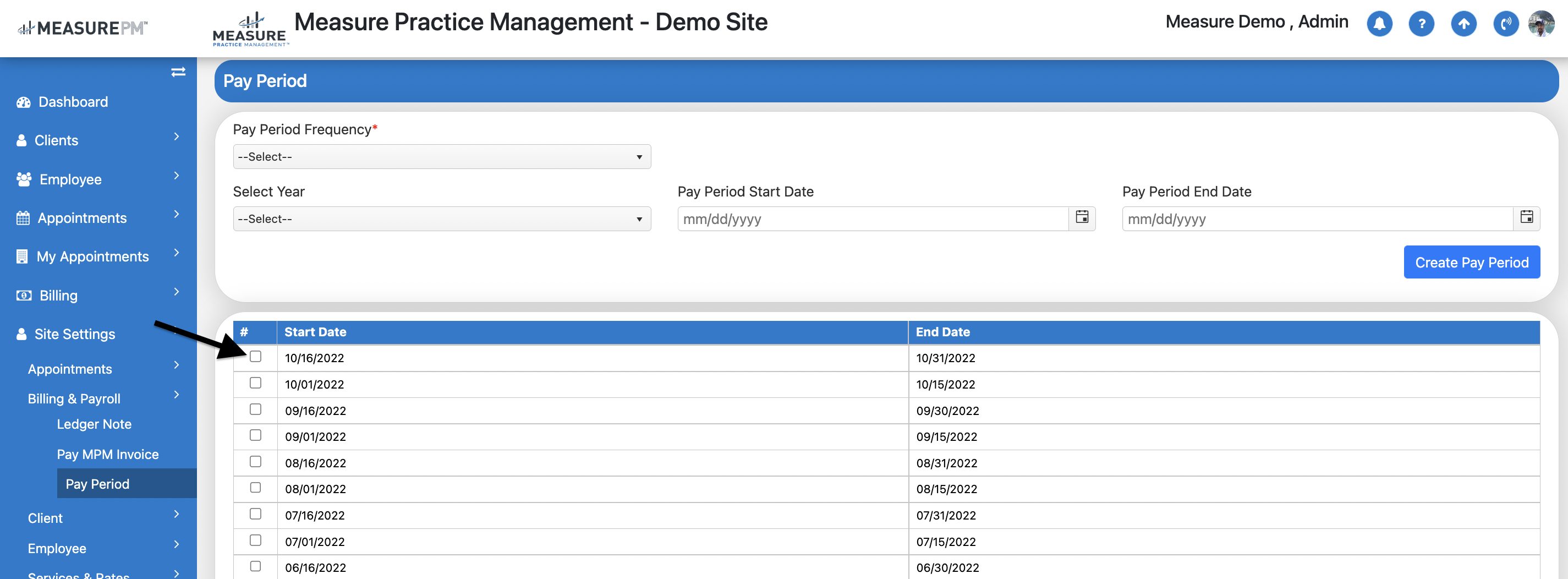1568x579 pixels.
Task: Open calendar picker for Pay Period End Date
Action: click(x=1526, y=217)
